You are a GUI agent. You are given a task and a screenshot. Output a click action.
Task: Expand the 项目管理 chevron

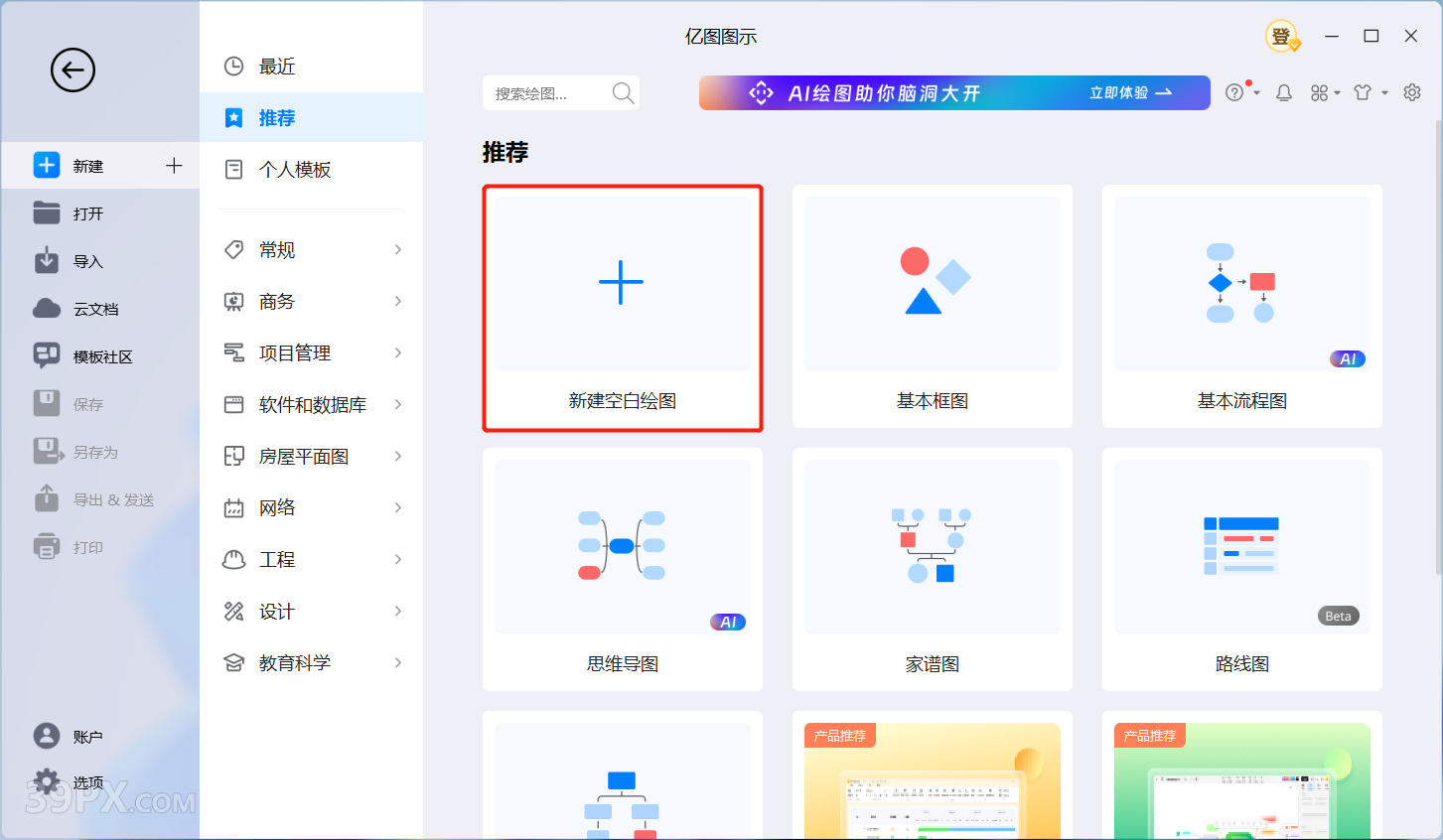[x=398, y=352]
